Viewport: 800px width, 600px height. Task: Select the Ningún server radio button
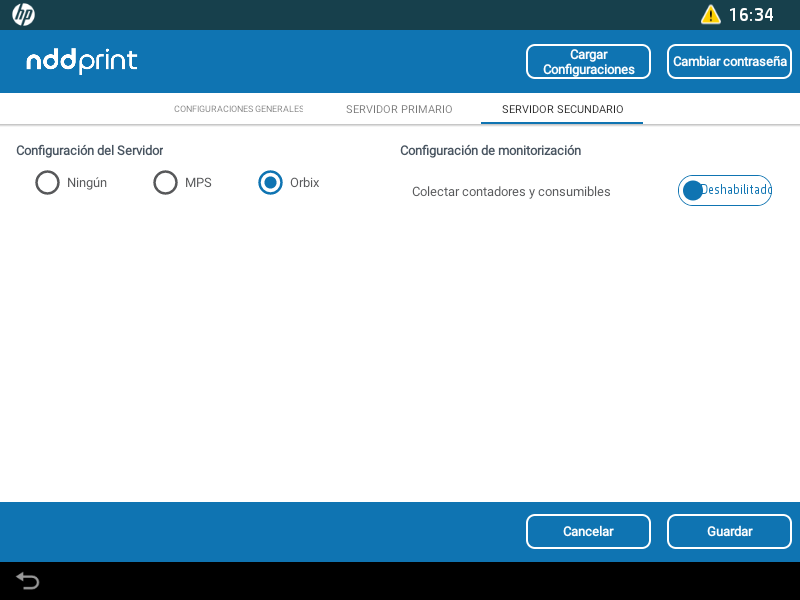pos(47,183)
